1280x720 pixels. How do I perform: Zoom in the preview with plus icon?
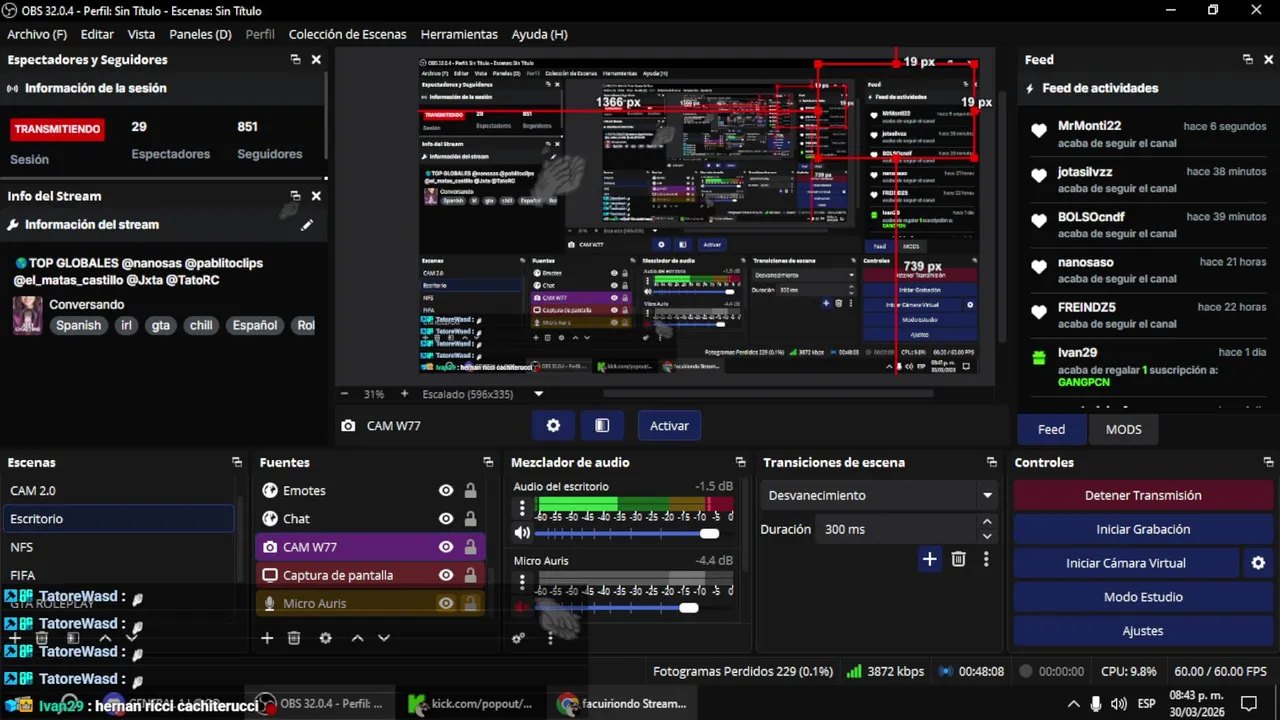pyautogui.click(x=404, y=394)
